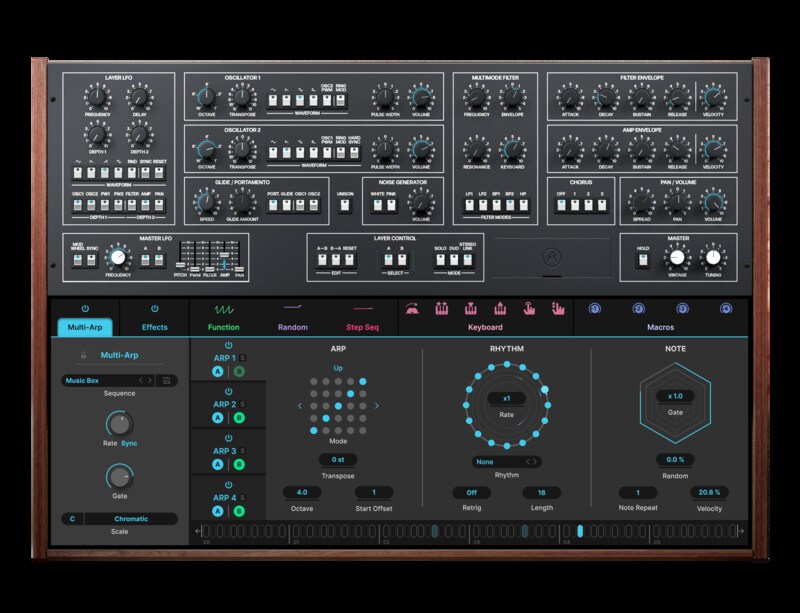
Task: Select the Macro 1 knob icon
Action: point(594,309)
